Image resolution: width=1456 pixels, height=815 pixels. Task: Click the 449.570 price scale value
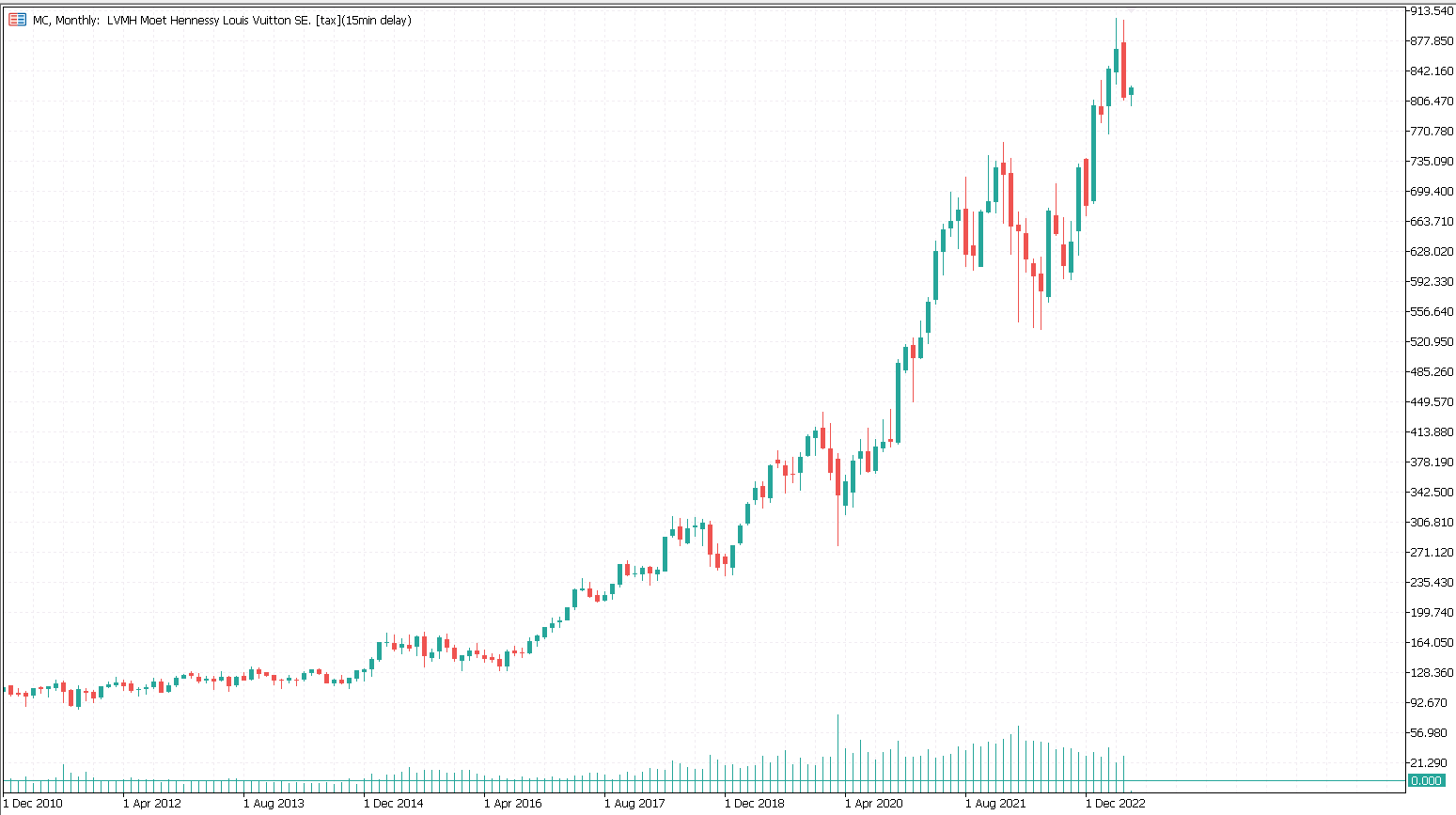[1433, 401]
